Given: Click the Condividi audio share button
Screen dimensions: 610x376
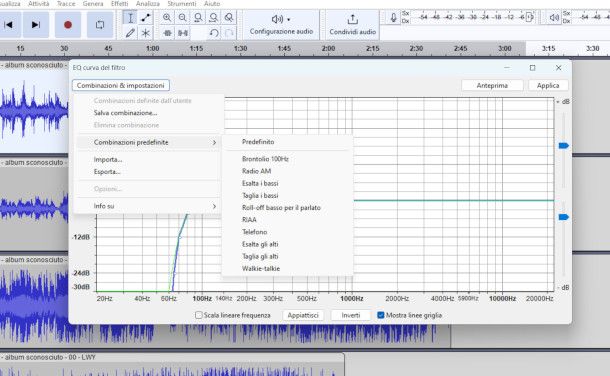Looking at the screenshot, I should [352, 25].
